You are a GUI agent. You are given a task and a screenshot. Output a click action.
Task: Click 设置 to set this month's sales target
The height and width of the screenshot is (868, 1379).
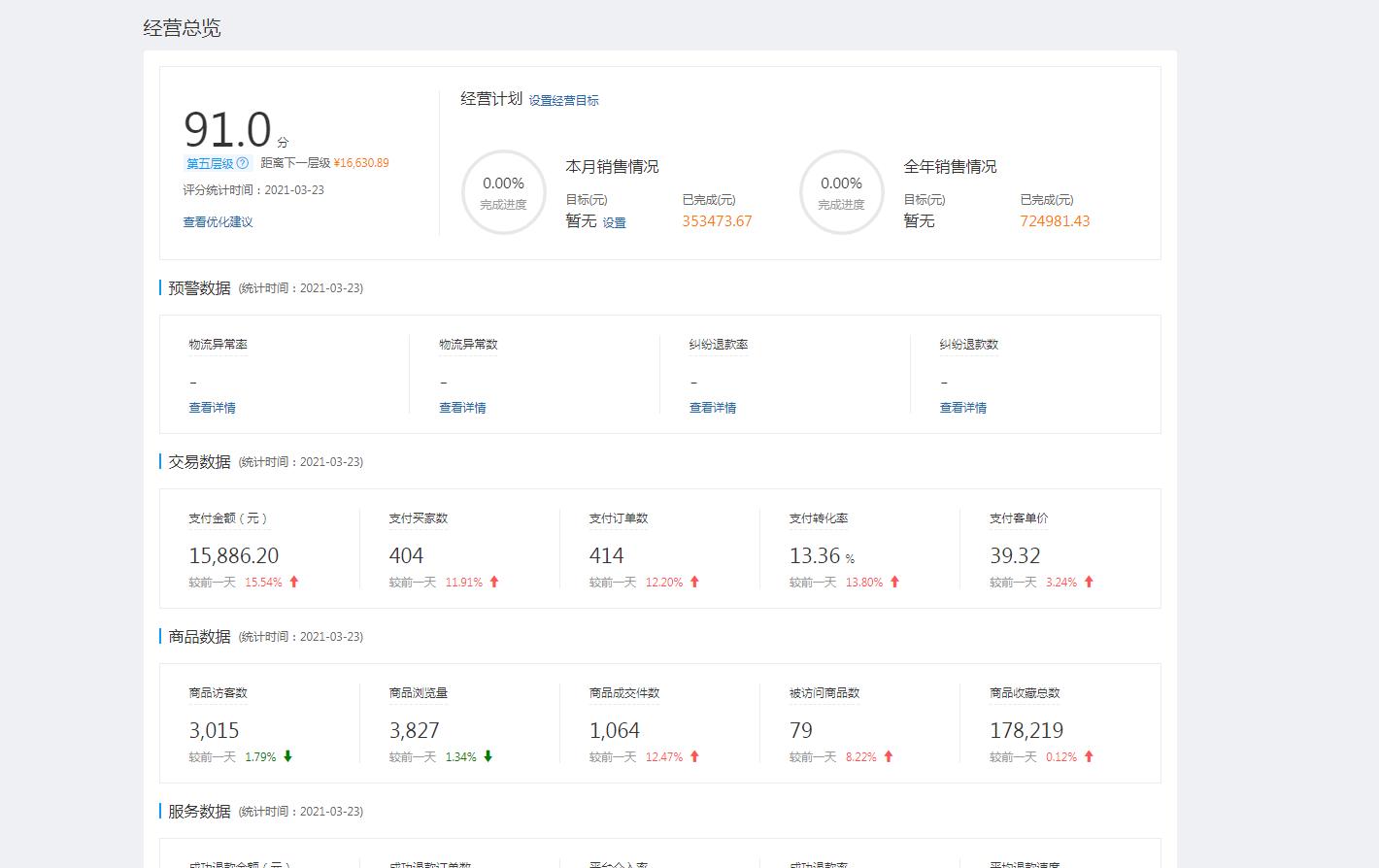click(613, 222)
